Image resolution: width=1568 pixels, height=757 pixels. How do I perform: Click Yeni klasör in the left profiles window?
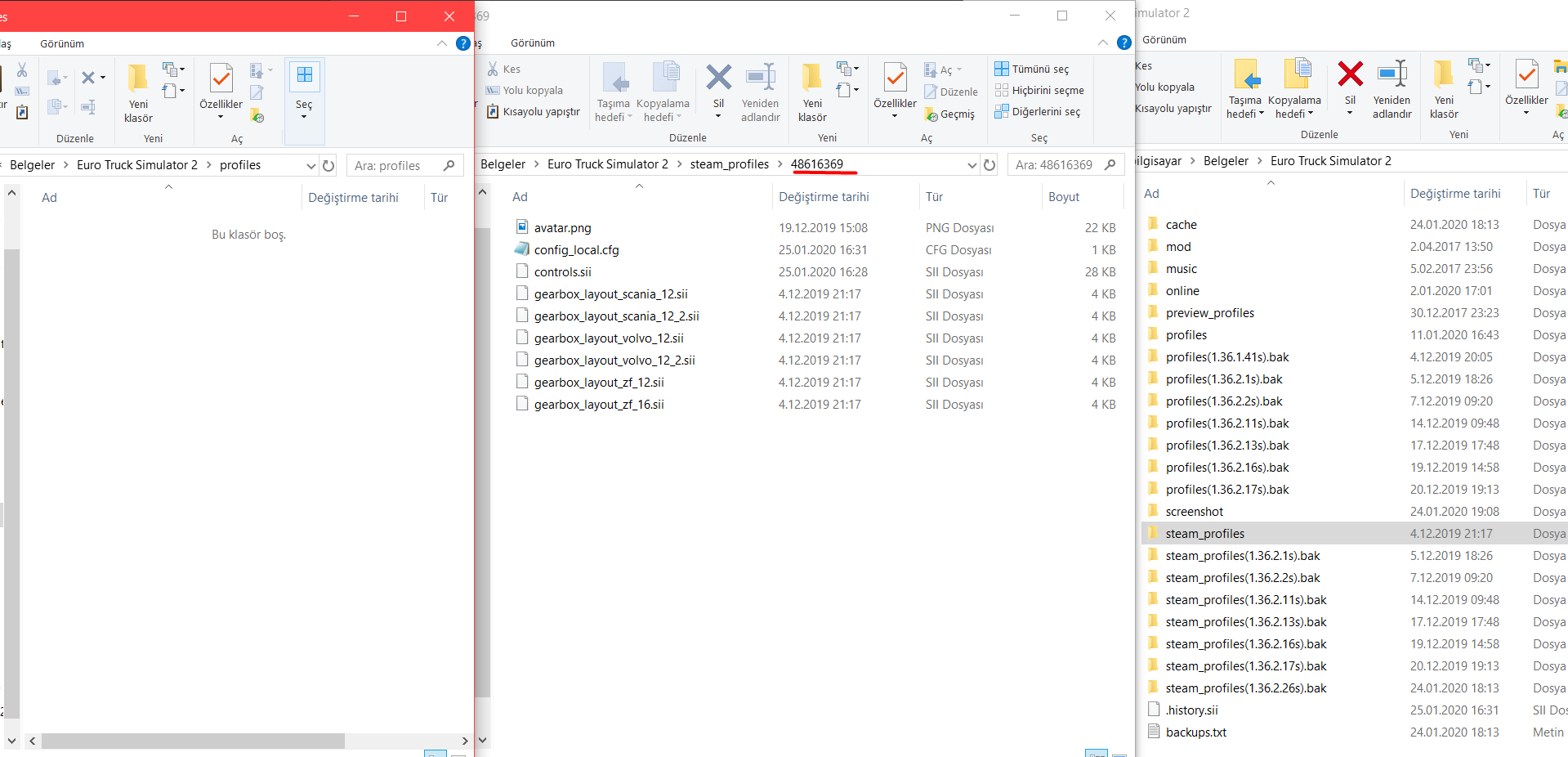(x=138, y=93)
